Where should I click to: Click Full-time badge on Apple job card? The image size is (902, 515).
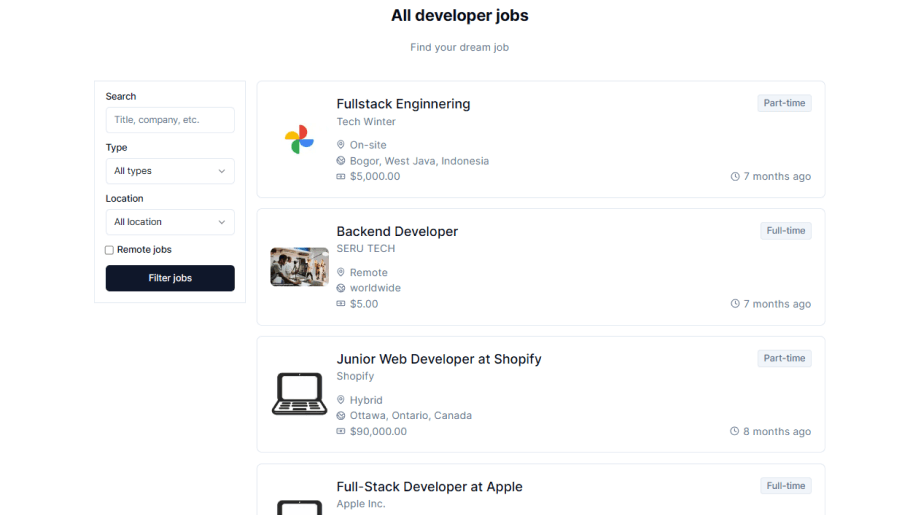(x=786, y=486)
